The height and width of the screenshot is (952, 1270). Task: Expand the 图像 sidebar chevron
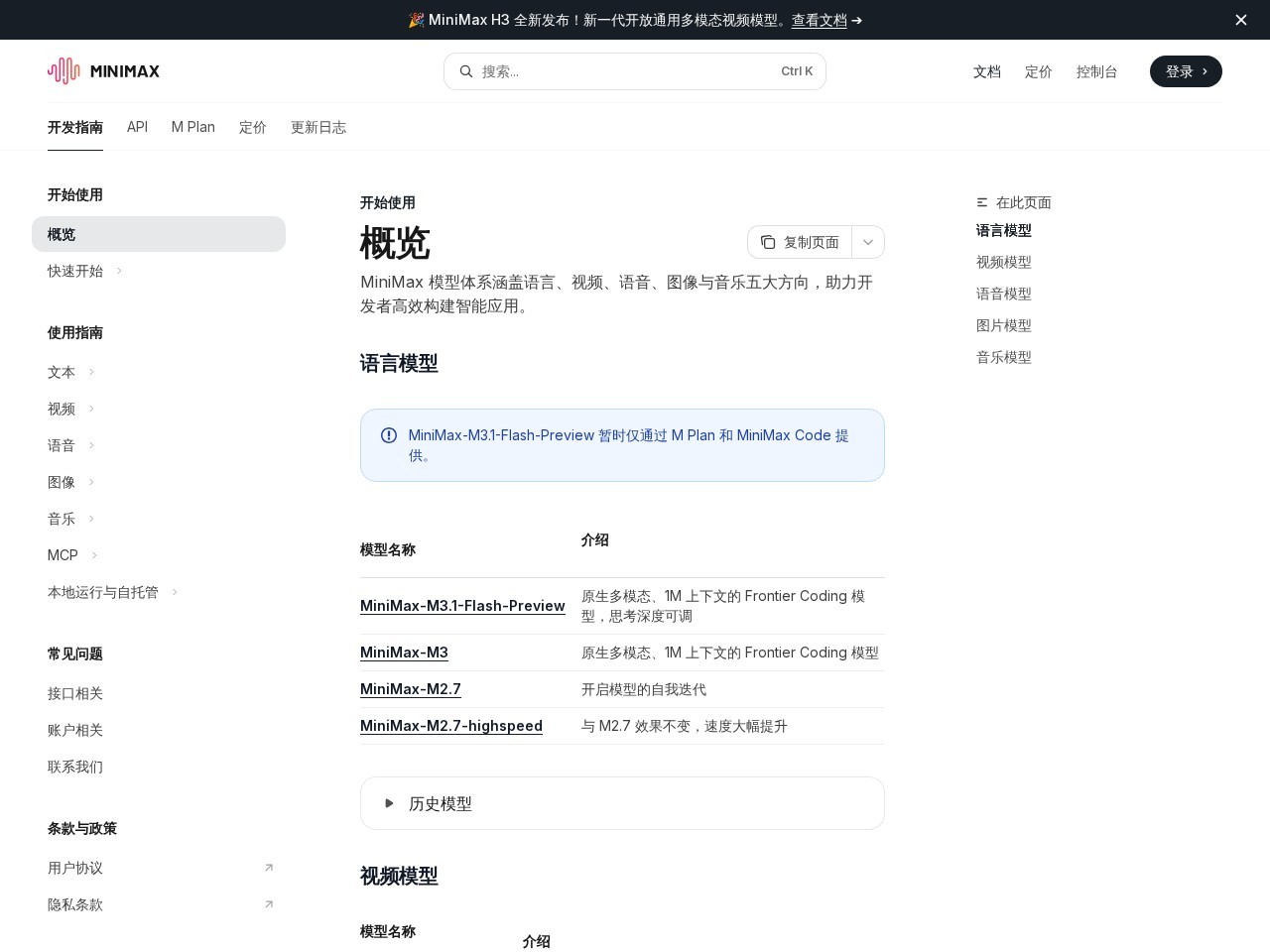[x=91, y=482]
